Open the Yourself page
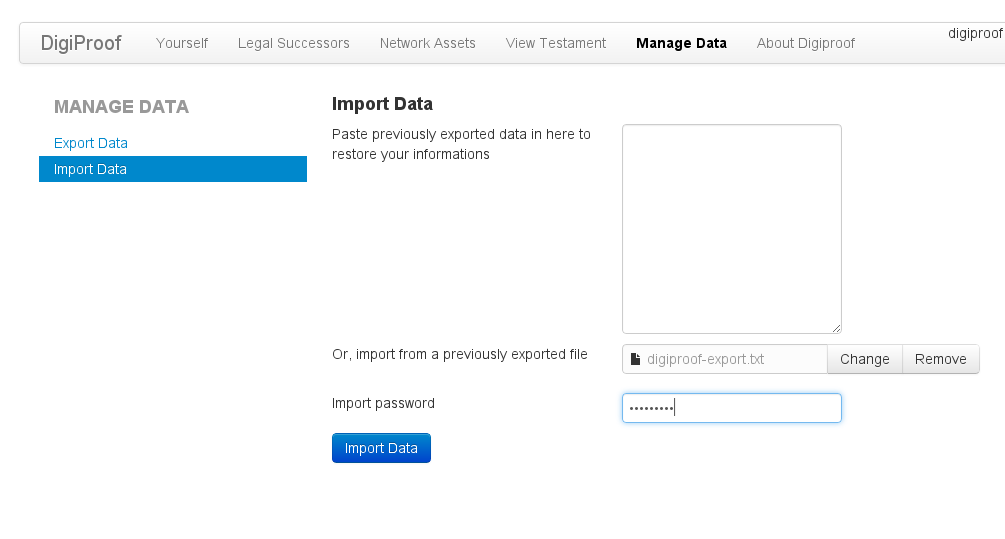1005x539 pixels. [182, 43]
